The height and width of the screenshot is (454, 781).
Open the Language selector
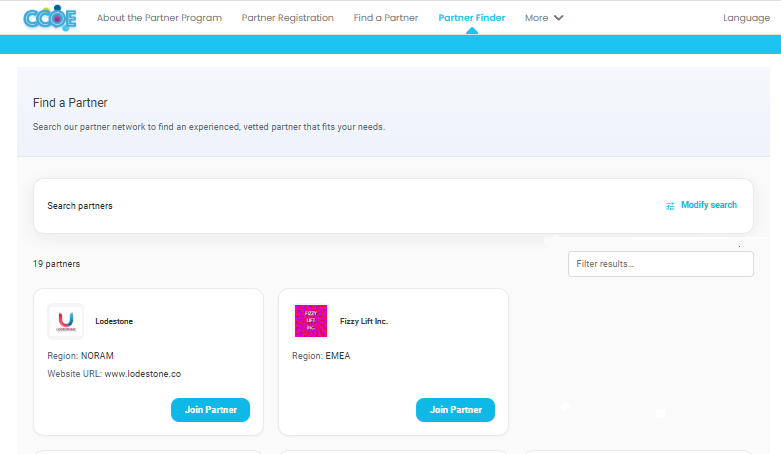pyautogui.click(x=747, y=18)
